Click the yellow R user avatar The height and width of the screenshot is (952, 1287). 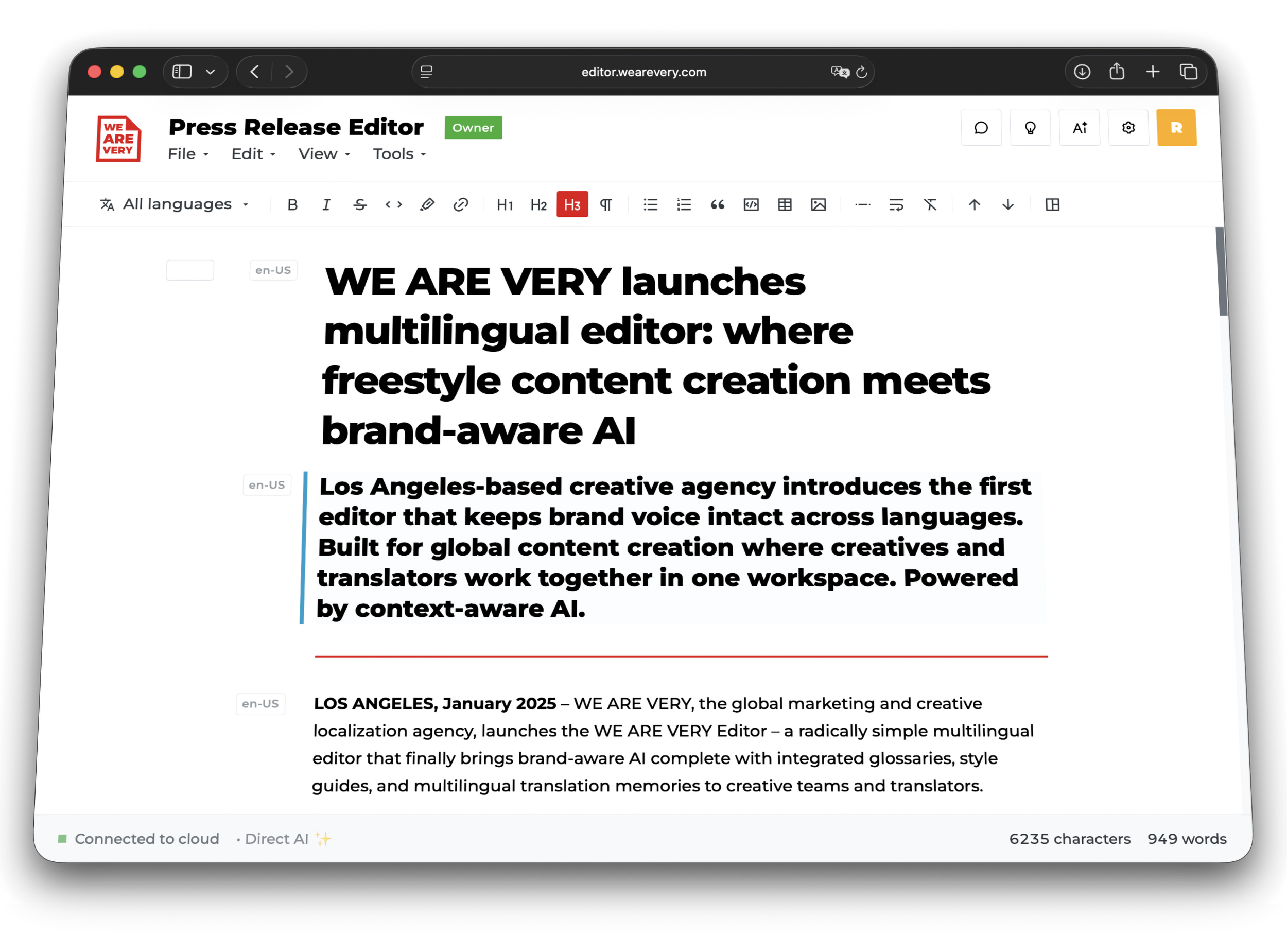[x=1176, y=128]
